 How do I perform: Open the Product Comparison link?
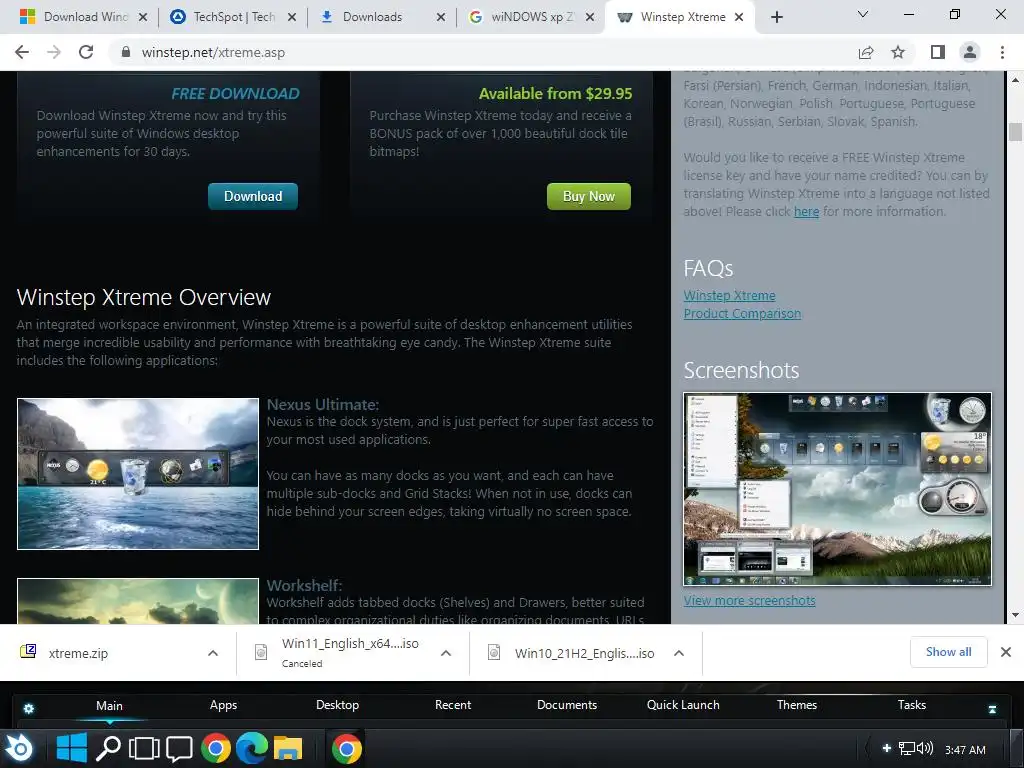pyautogui.click(x=742, y=313)
